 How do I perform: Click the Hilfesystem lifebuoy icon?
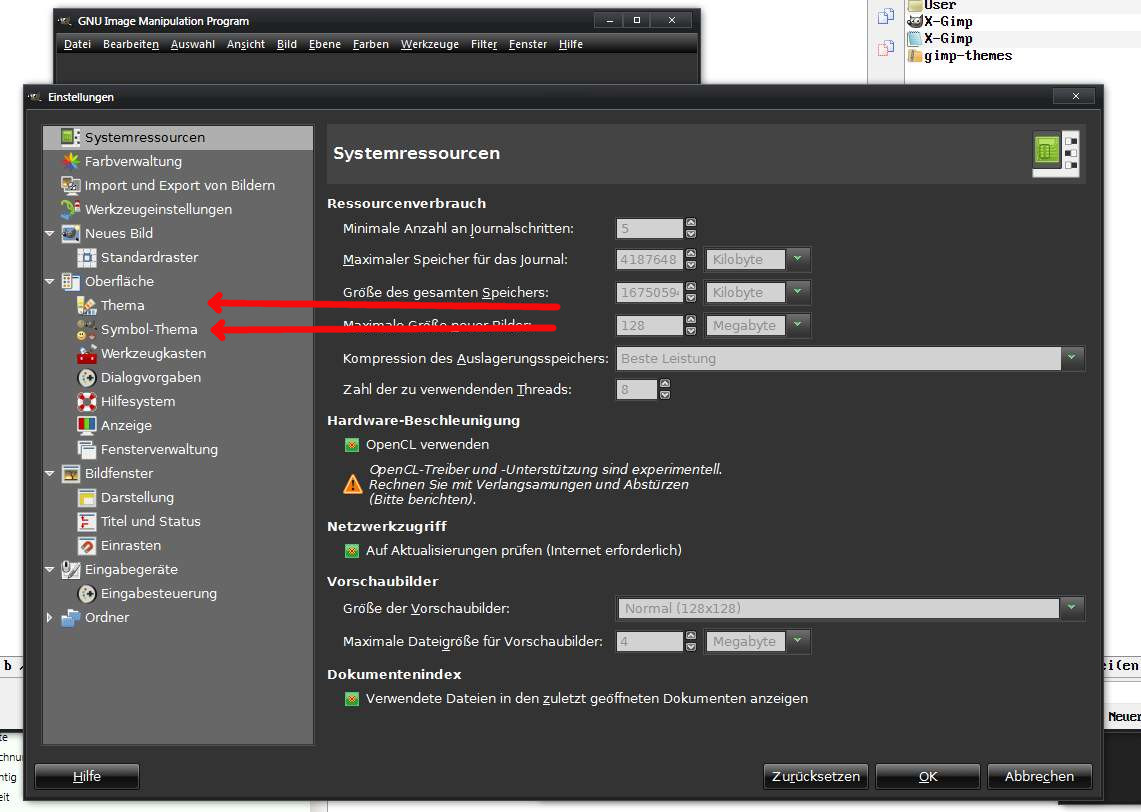click(87, 402)
